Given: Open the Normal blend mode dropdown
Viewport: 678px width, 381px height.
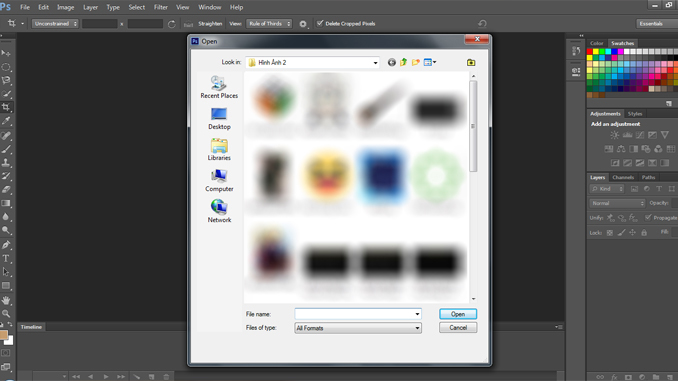Looking at the screenshot, I should 617,203.
